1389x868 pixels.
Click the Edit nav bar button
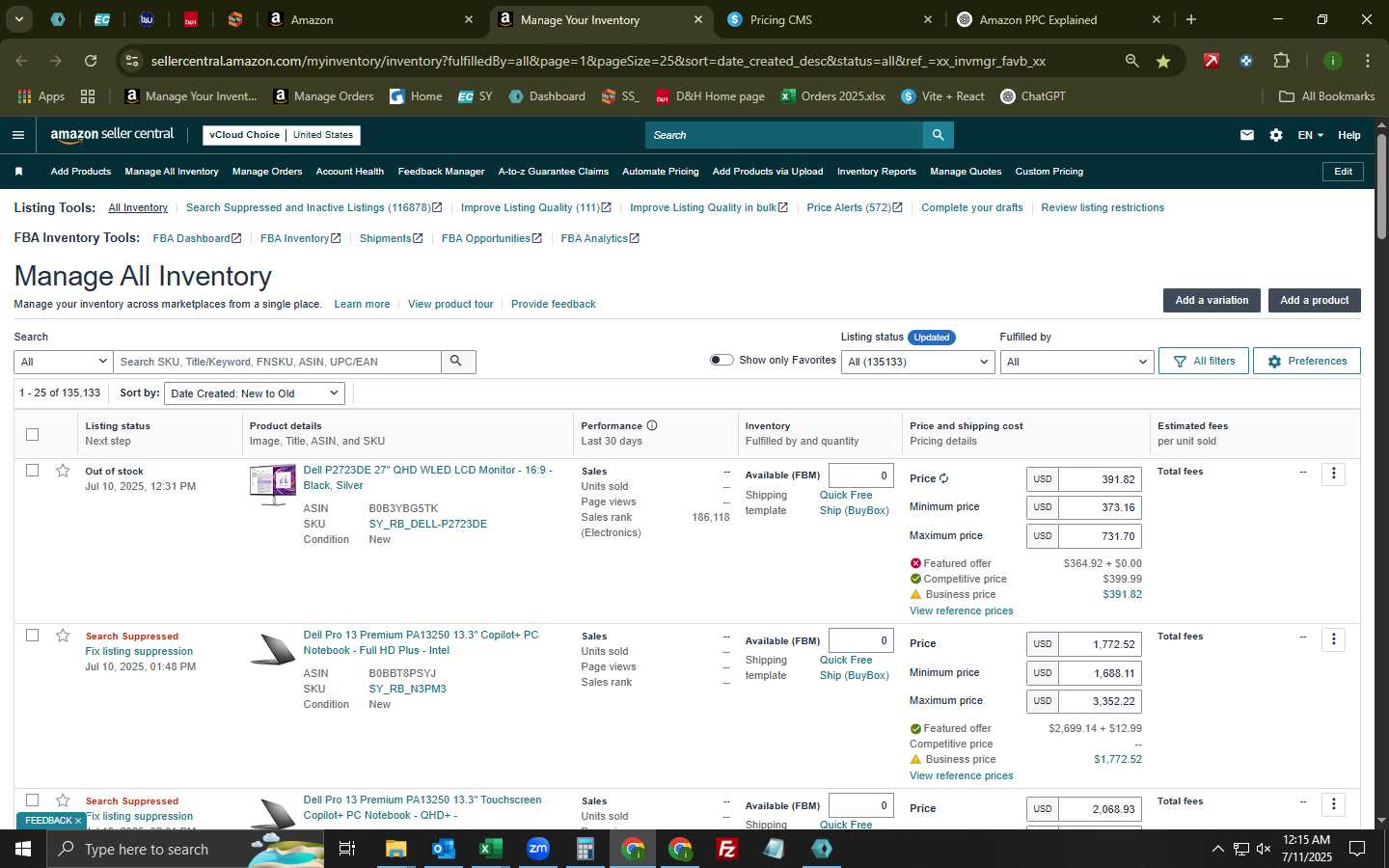1343,172
